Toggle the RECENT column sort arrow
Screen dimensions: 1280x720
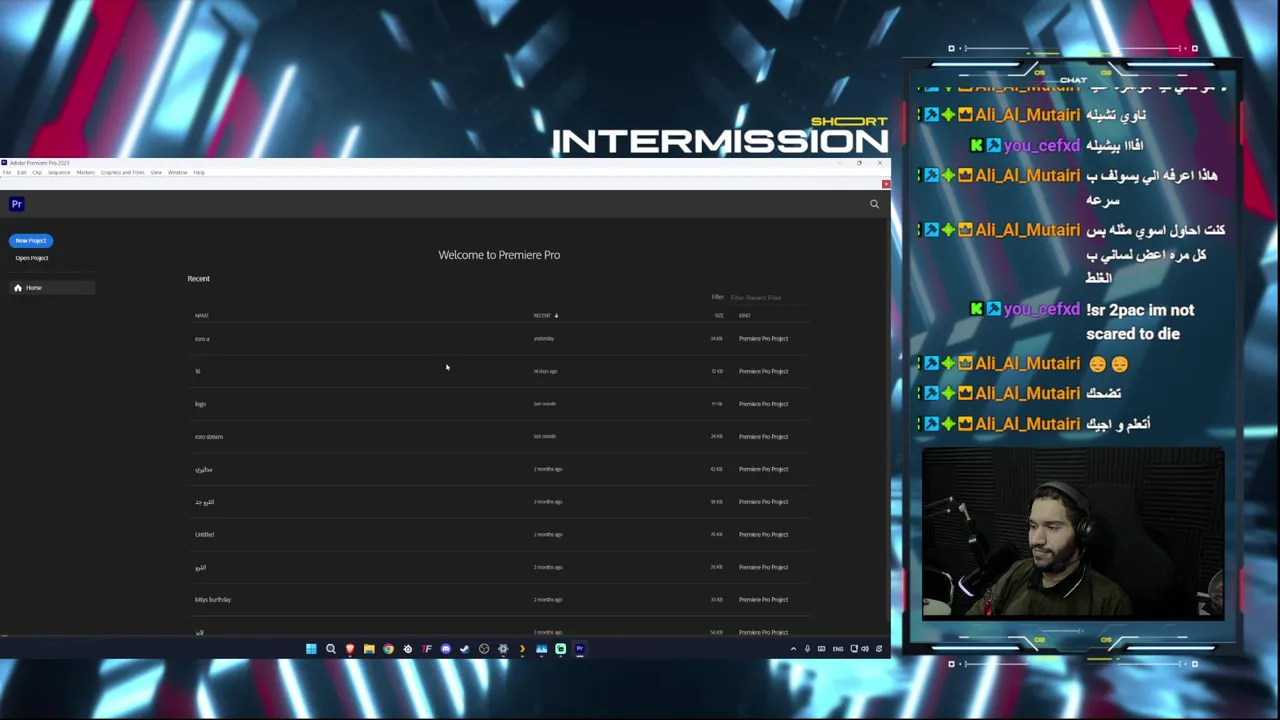[x=556, y=316]
